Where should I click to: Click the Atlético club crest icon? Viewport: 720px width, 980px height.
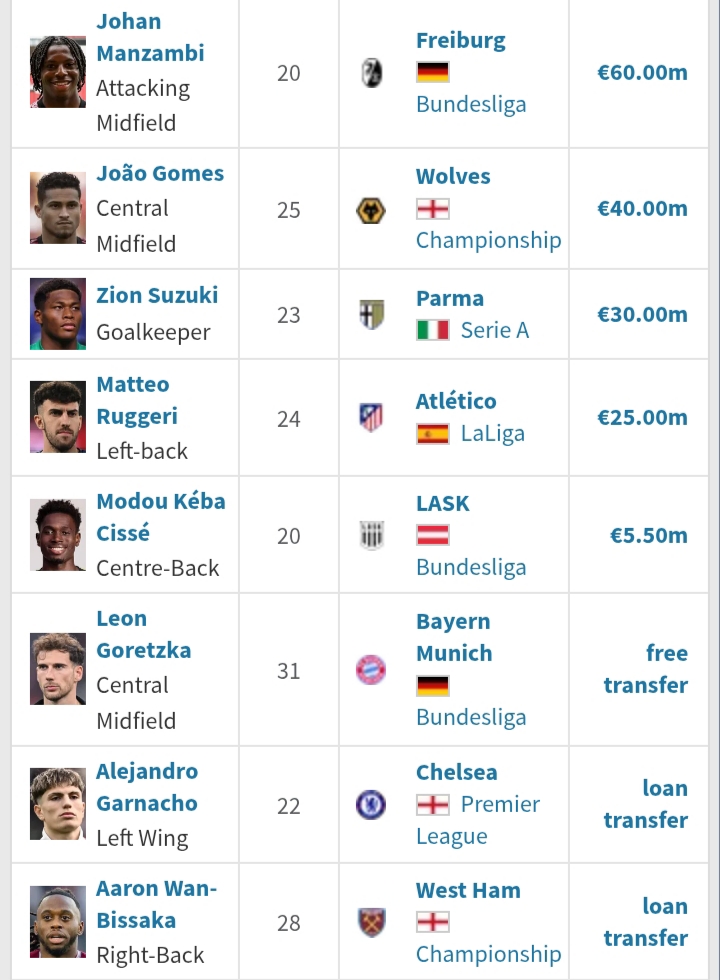click(x=371, y=418)
